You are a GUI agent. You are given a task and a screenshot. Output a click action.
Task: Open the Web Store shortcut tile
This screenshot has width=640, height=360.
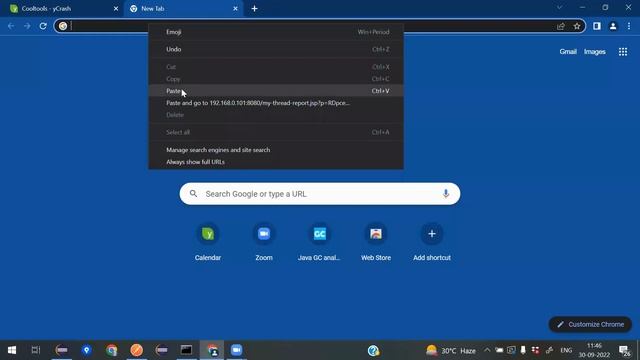tap(376, 242)
